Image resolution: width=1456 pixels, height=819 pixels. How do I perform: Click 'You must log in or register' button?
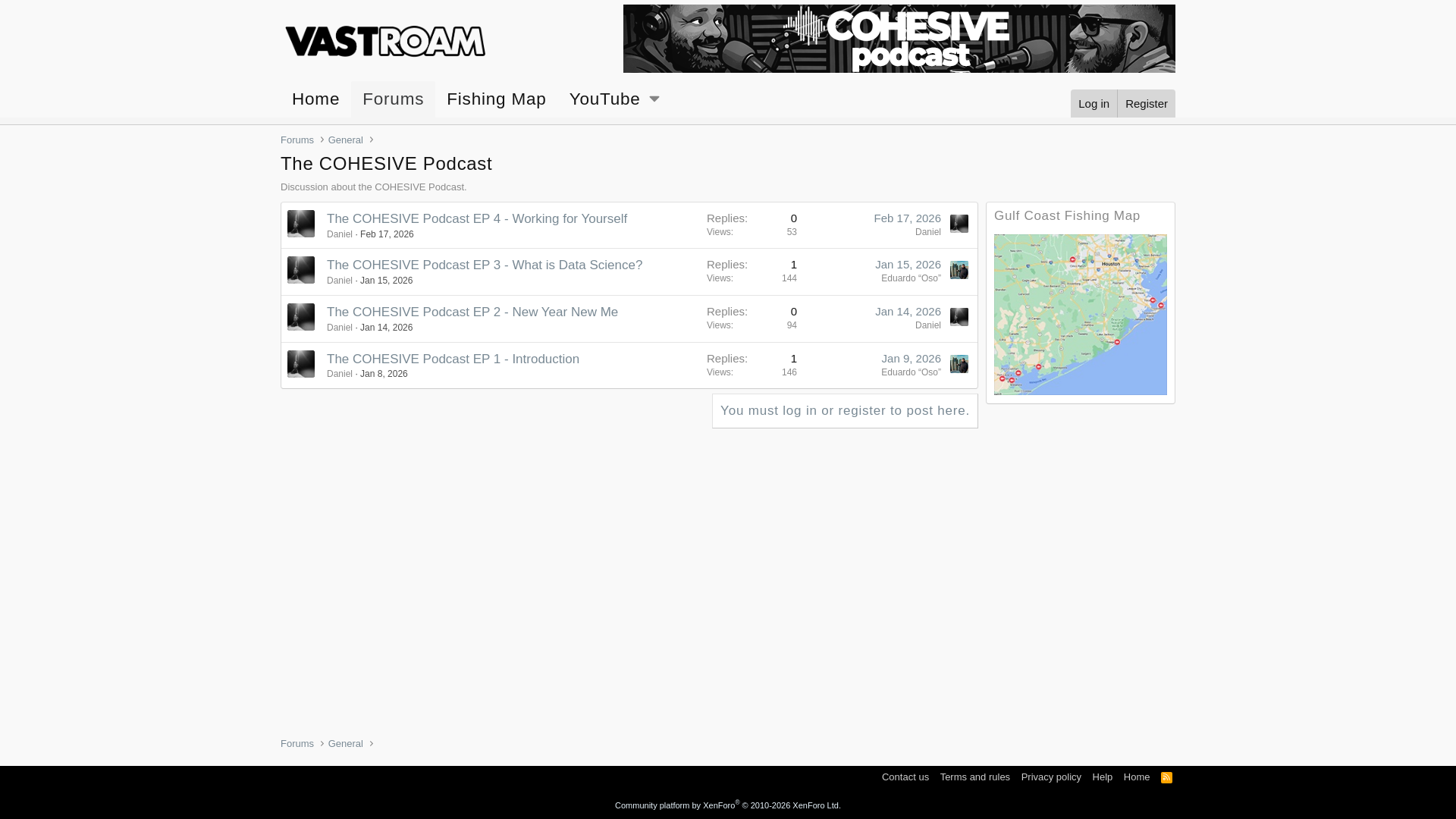[x=845, y=411]
